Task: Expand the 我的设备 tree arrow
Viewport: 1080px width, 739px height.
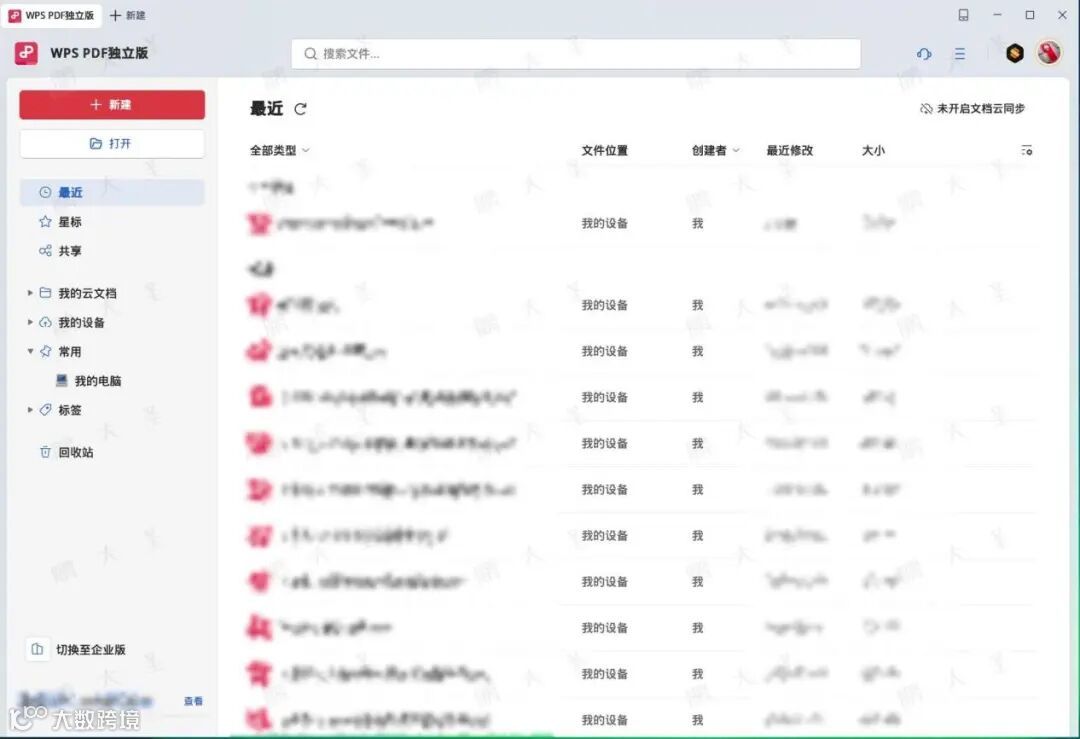Action: (30, 322)
